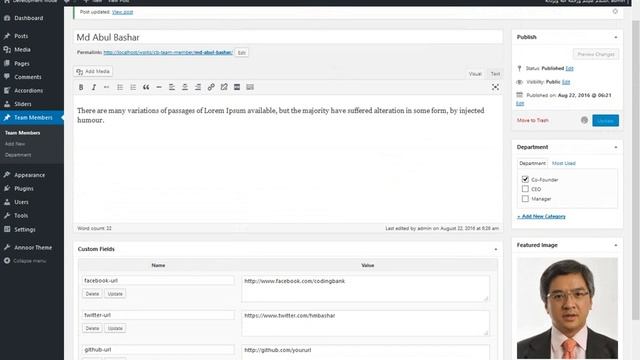
Task: Insert a numbered list
Action: point(133,87)
